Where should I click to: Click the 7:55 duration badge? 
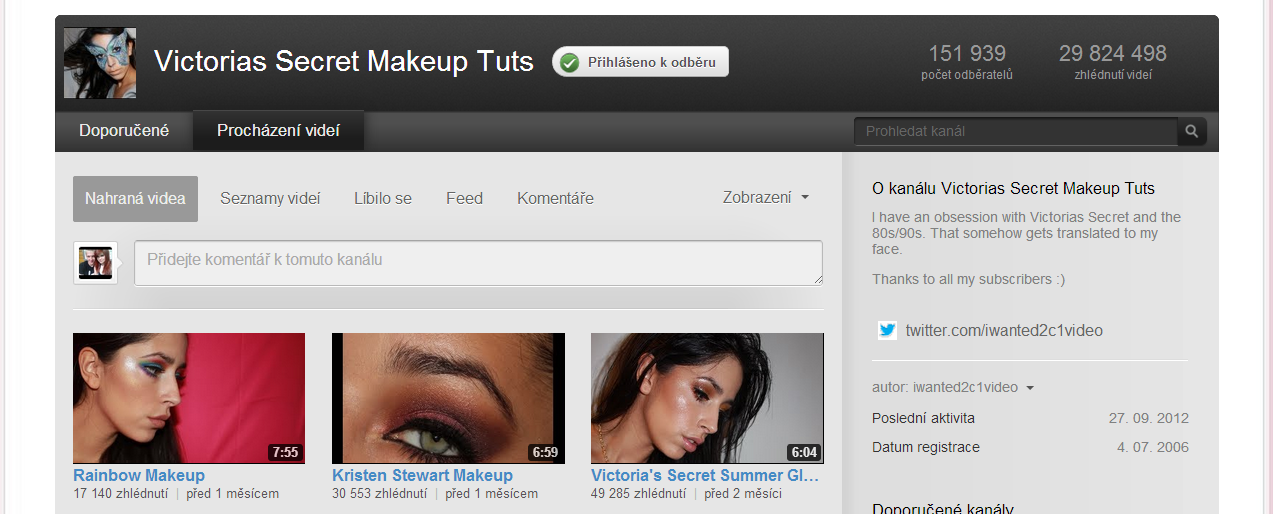click(285, 452)
